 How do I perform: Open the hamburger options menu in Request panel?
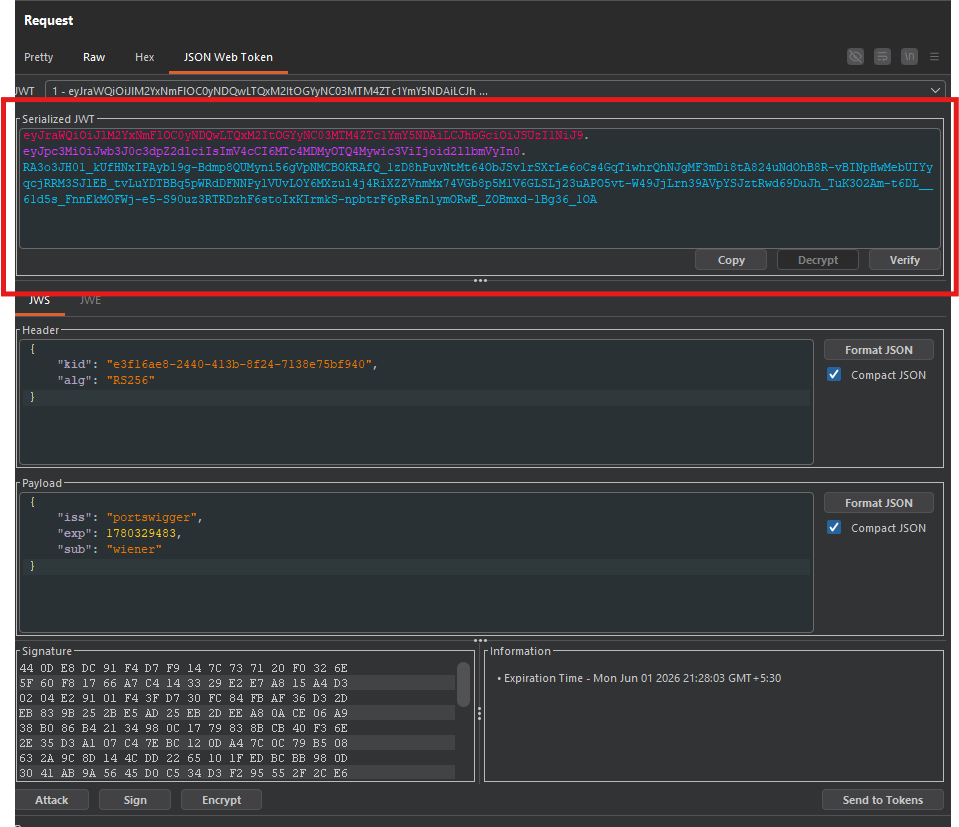pyautogui.click(x=935, y=57)
